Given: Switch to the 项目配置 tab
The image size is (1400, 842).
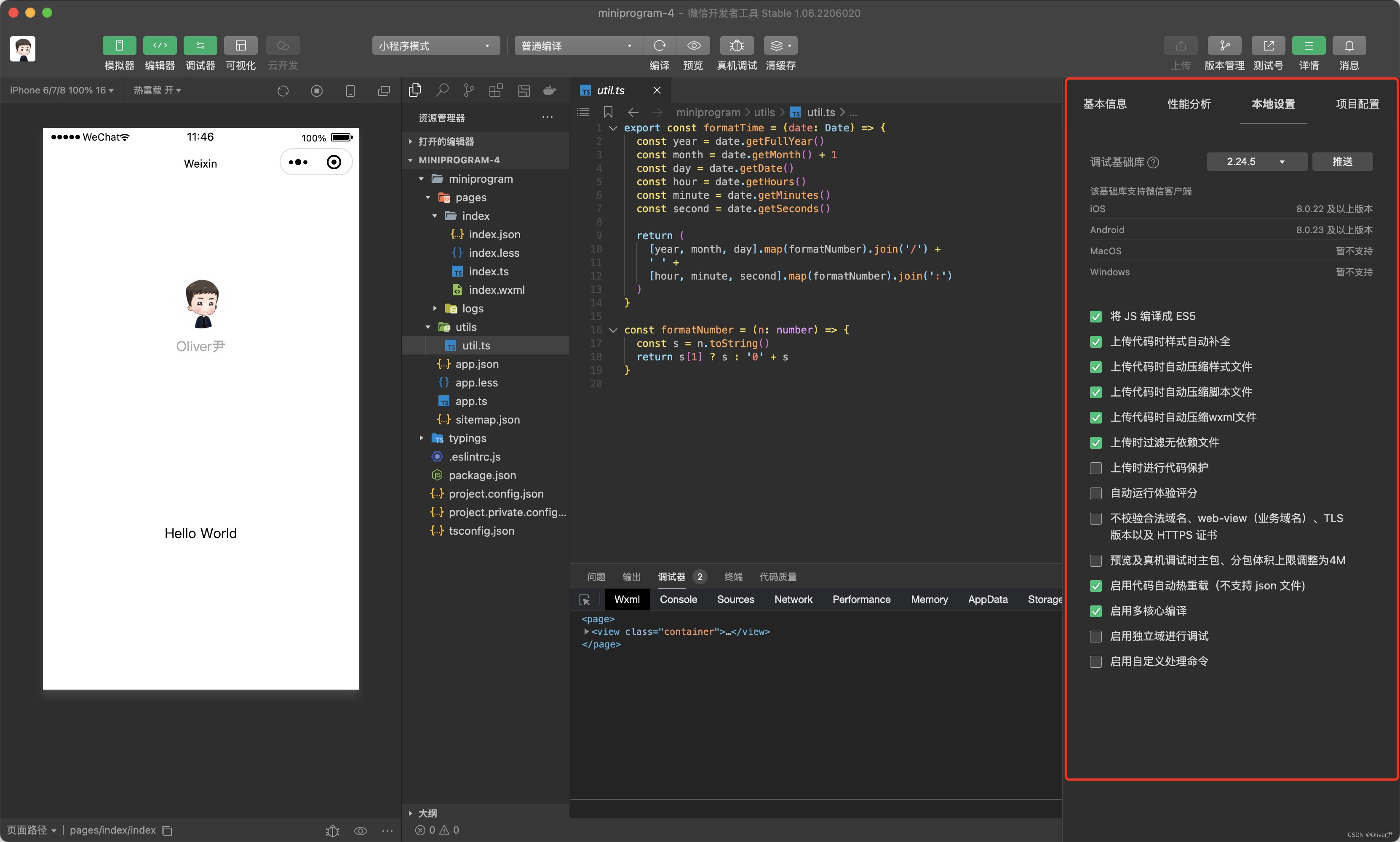Looking at the screenshot, I should point(1357,104).
